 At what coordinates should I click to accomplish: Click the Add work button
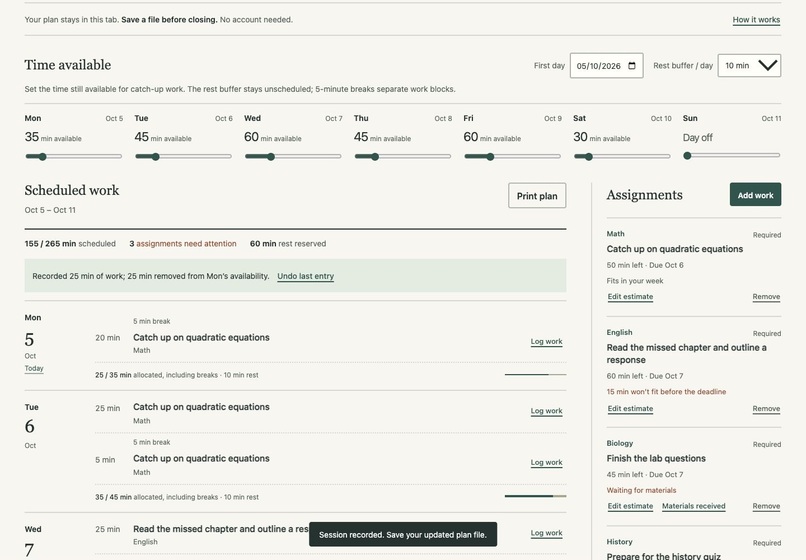coord(755,195)
